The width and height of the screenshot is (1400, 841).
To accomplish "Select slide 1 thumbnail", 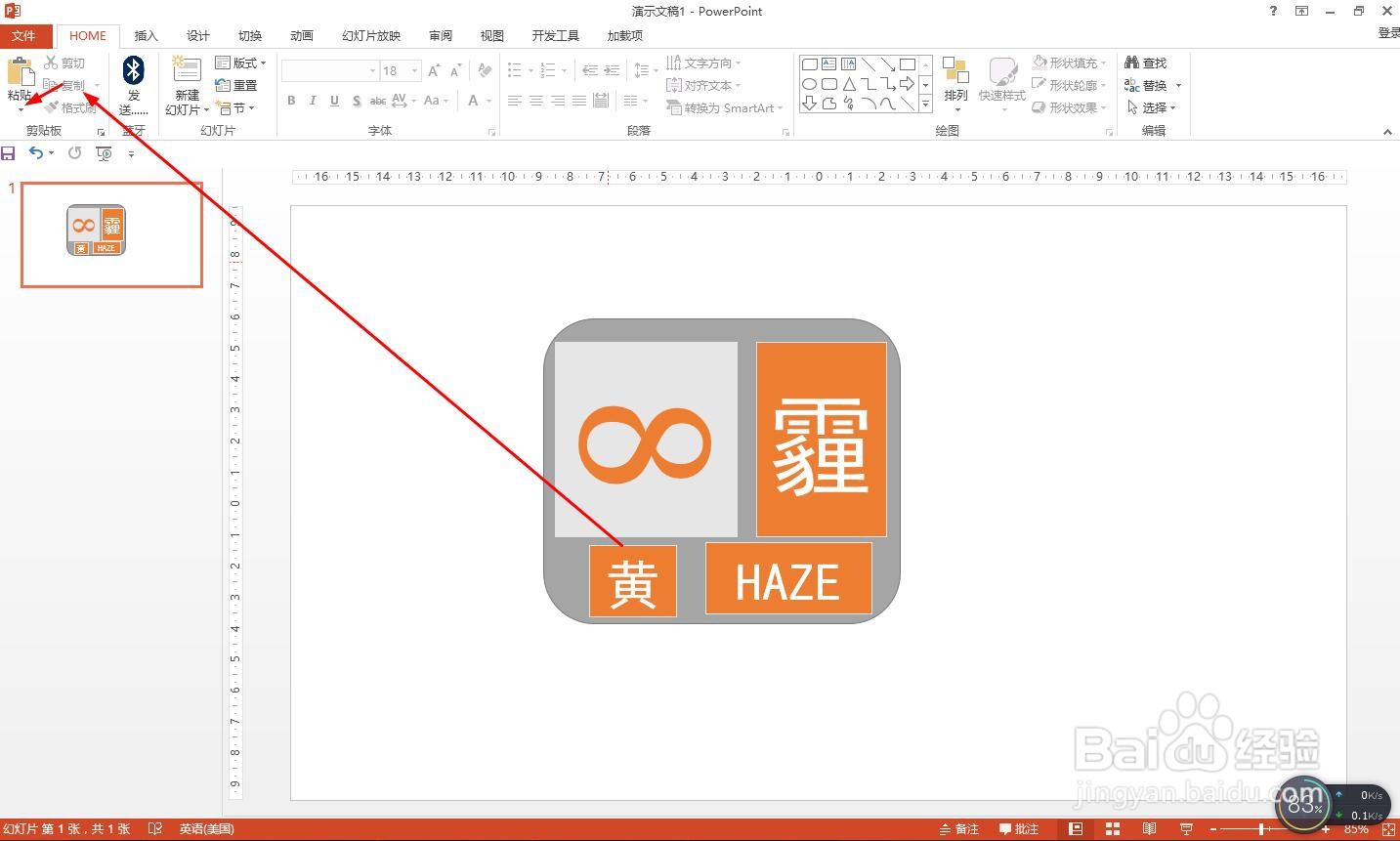I will click(x=111, y=234).
